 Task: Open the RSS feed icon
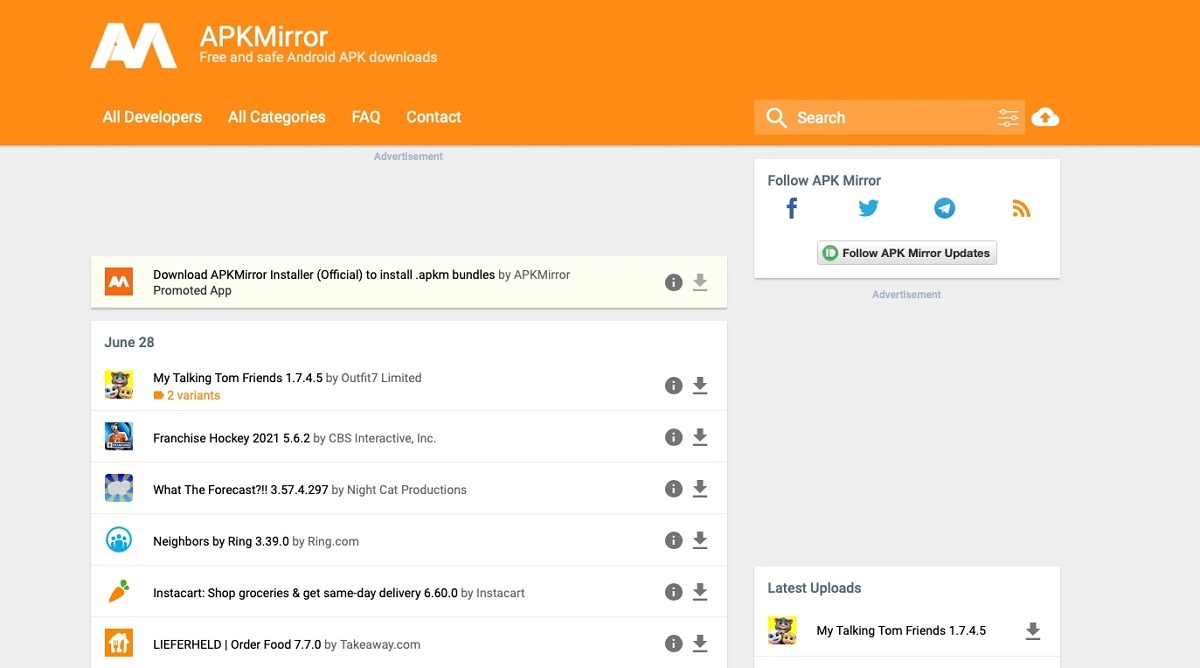1021,208
